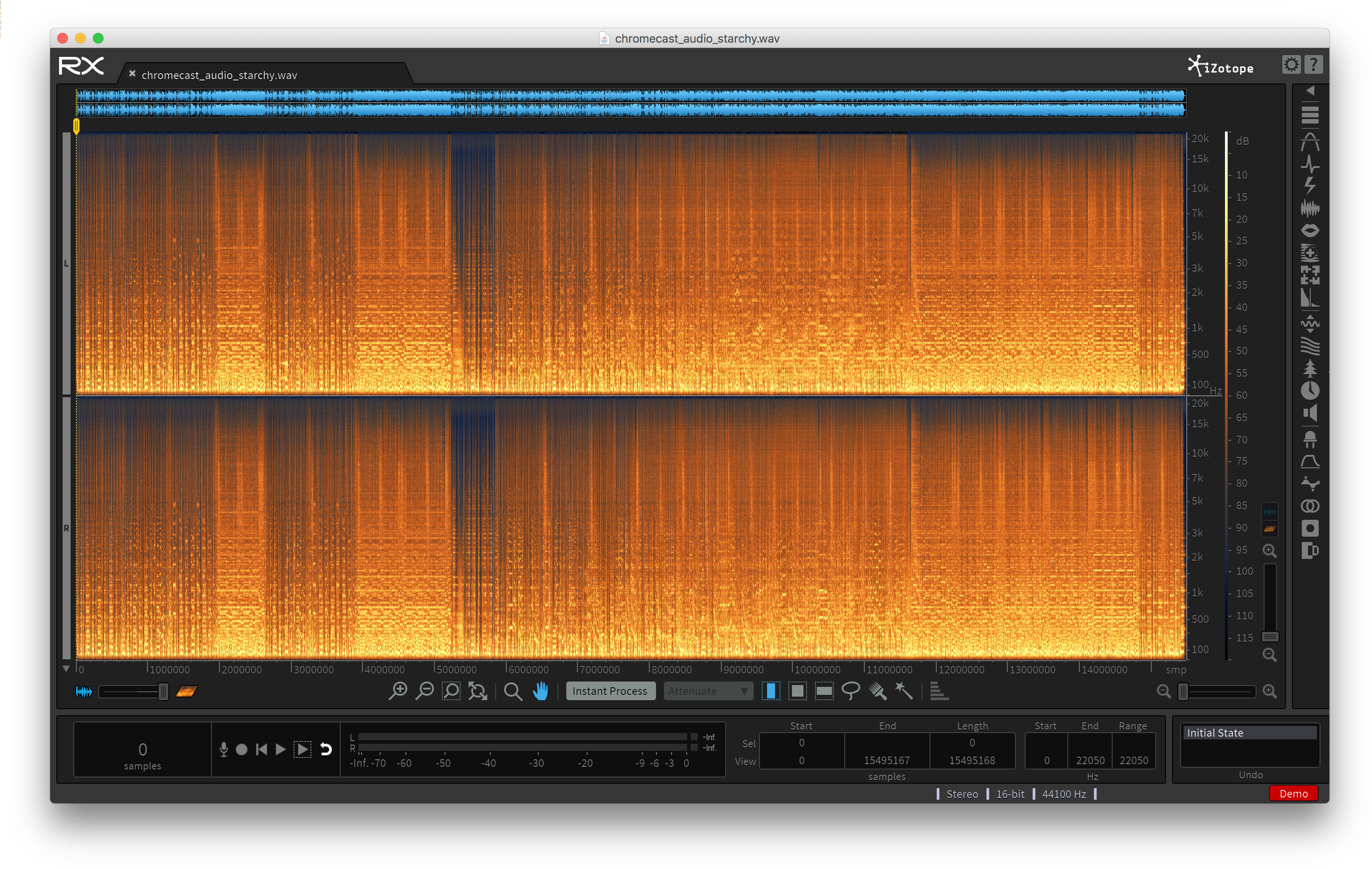Image resolution: width=1372 pixels, height=869 pixels.
Task: Enable the Time-frequency selection tool
Action: click(797, 691)
